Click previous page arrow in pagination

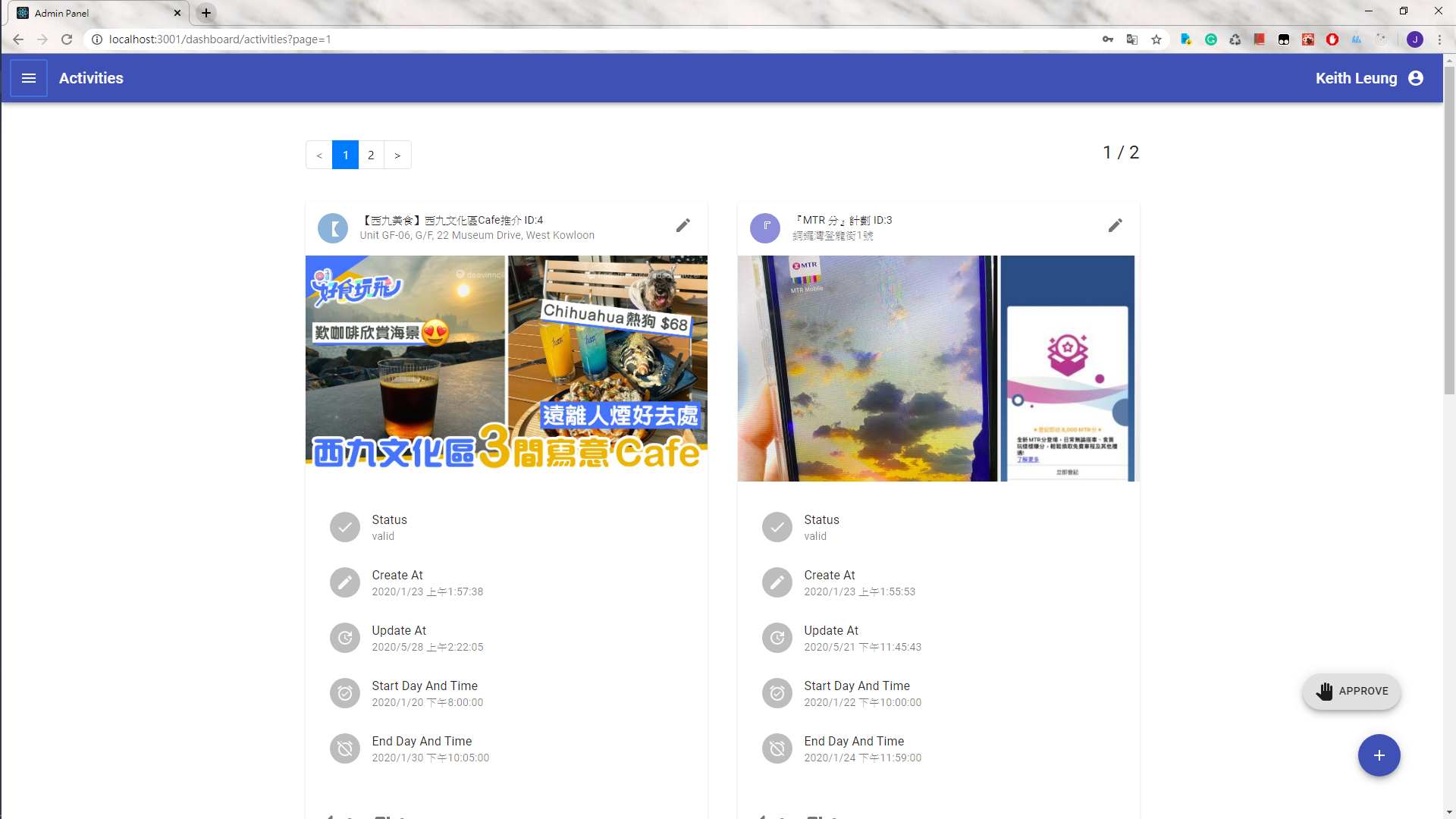319,155
